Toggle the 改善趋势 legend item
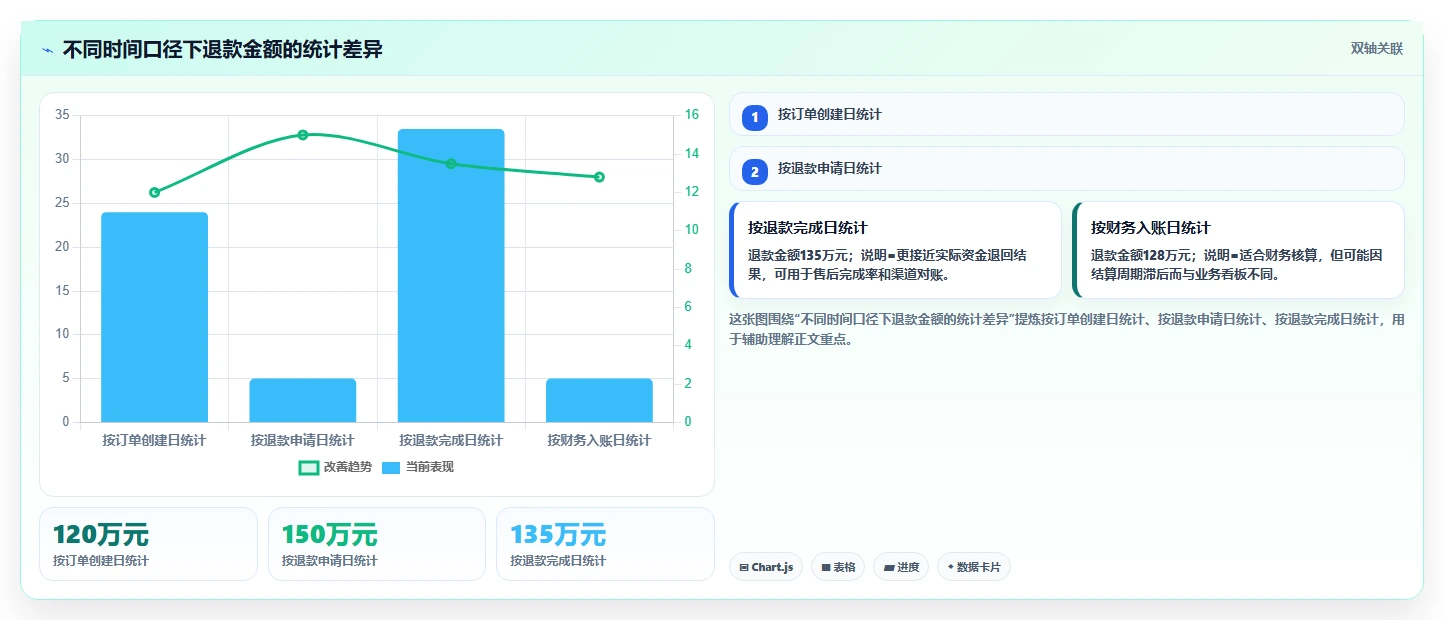This screenshot has width=1444, height=620. (335, 467)
